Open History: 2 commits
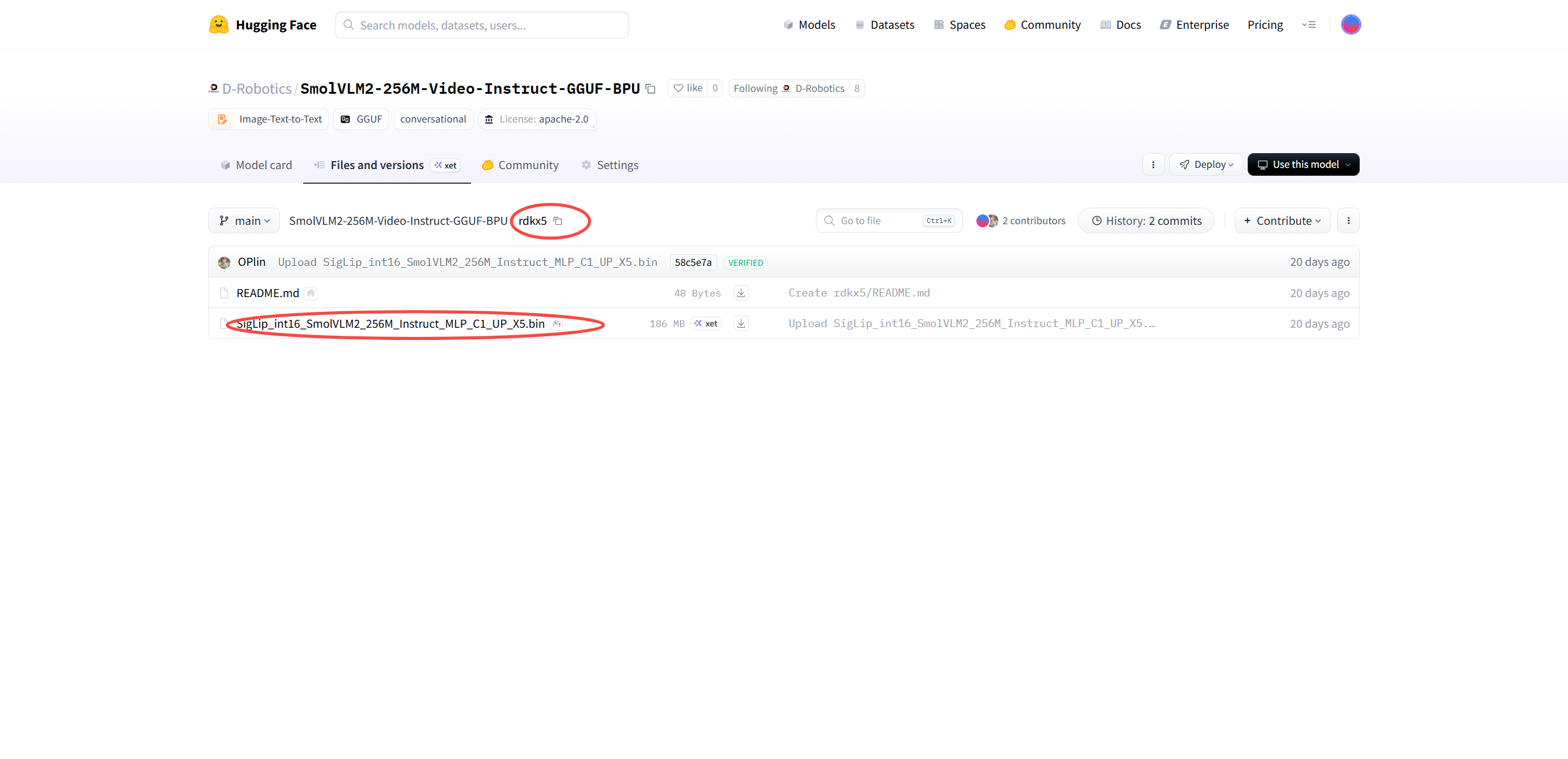This screenshot has width=1568, height=759. click(1147, 221)
